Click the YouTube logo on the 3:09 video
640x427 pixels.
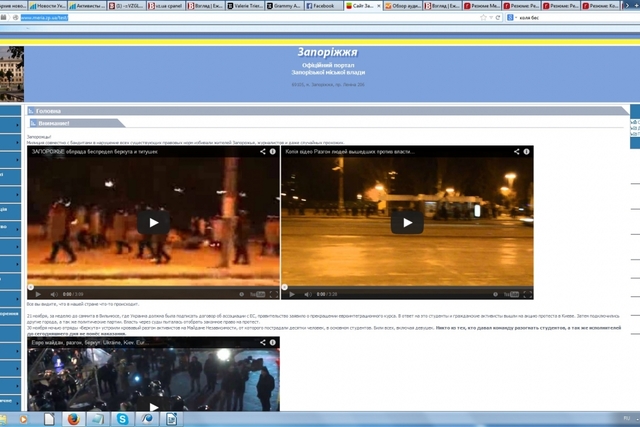[258, 294]
